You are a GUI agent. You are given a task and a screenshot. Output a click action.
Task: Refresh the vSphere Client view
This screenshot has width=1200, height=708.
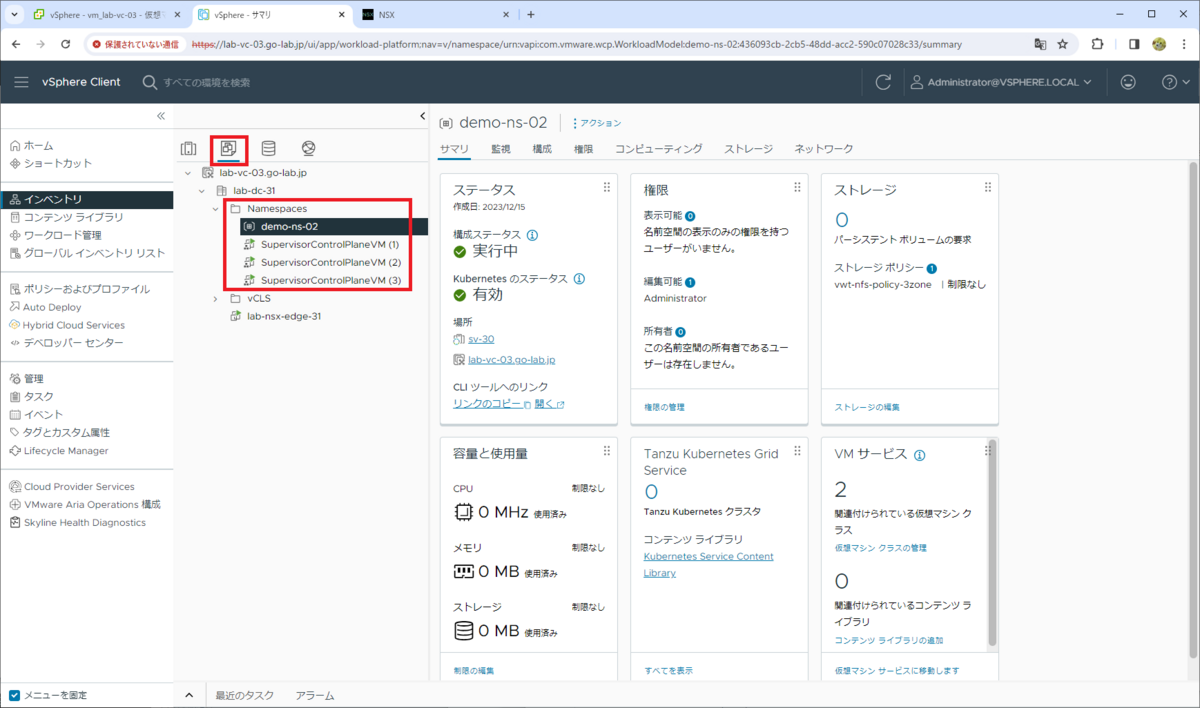pyautogui.click(x=883, y=82)
